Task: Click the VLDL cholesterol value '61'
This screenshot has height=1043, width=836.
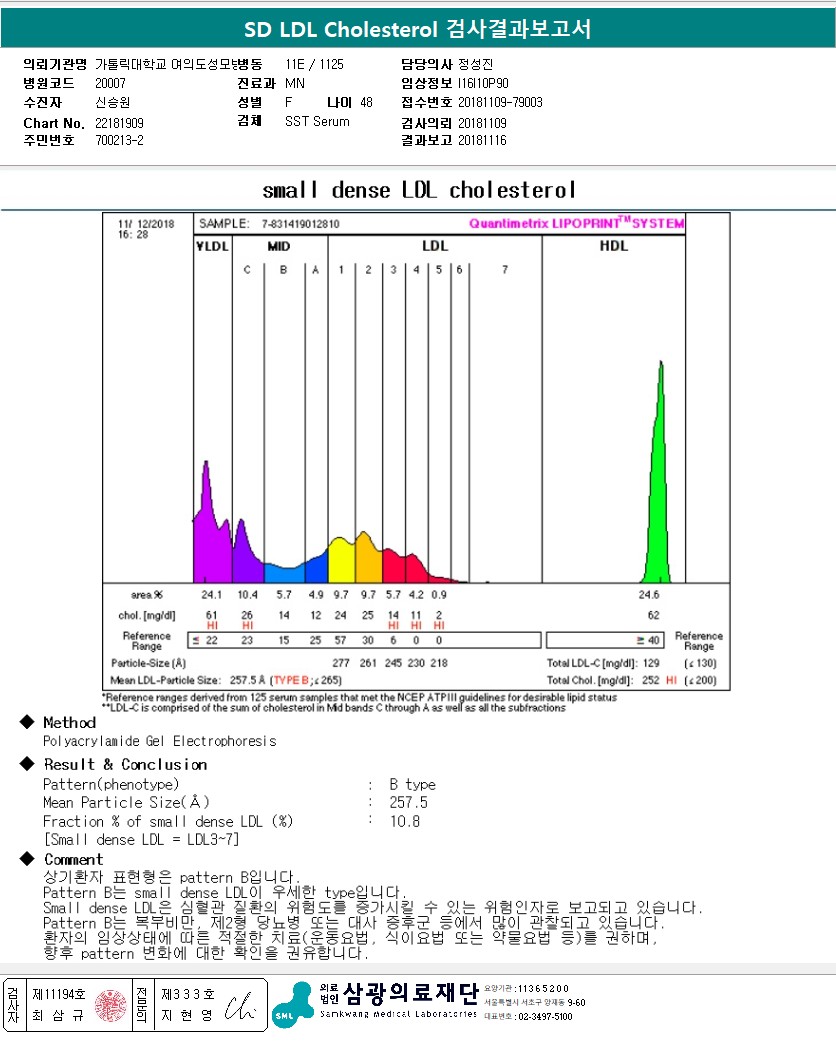Action: click(x=211, y=615)
